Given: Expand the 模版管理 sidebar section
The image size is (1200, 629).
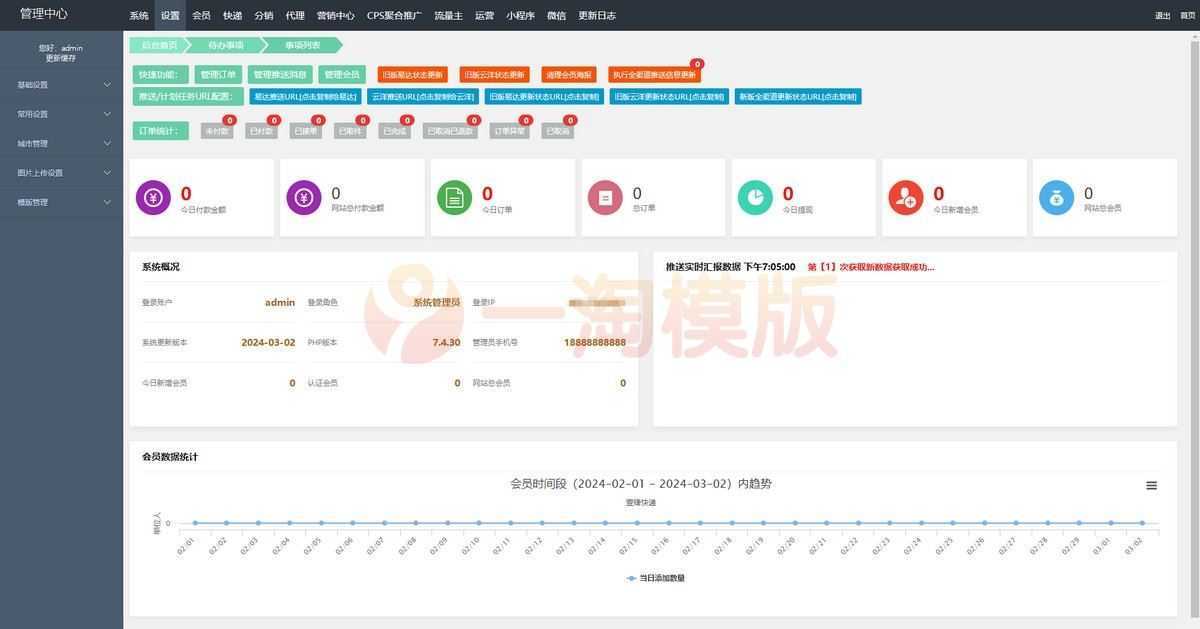Looking at the screenshot, I should 61,202.
